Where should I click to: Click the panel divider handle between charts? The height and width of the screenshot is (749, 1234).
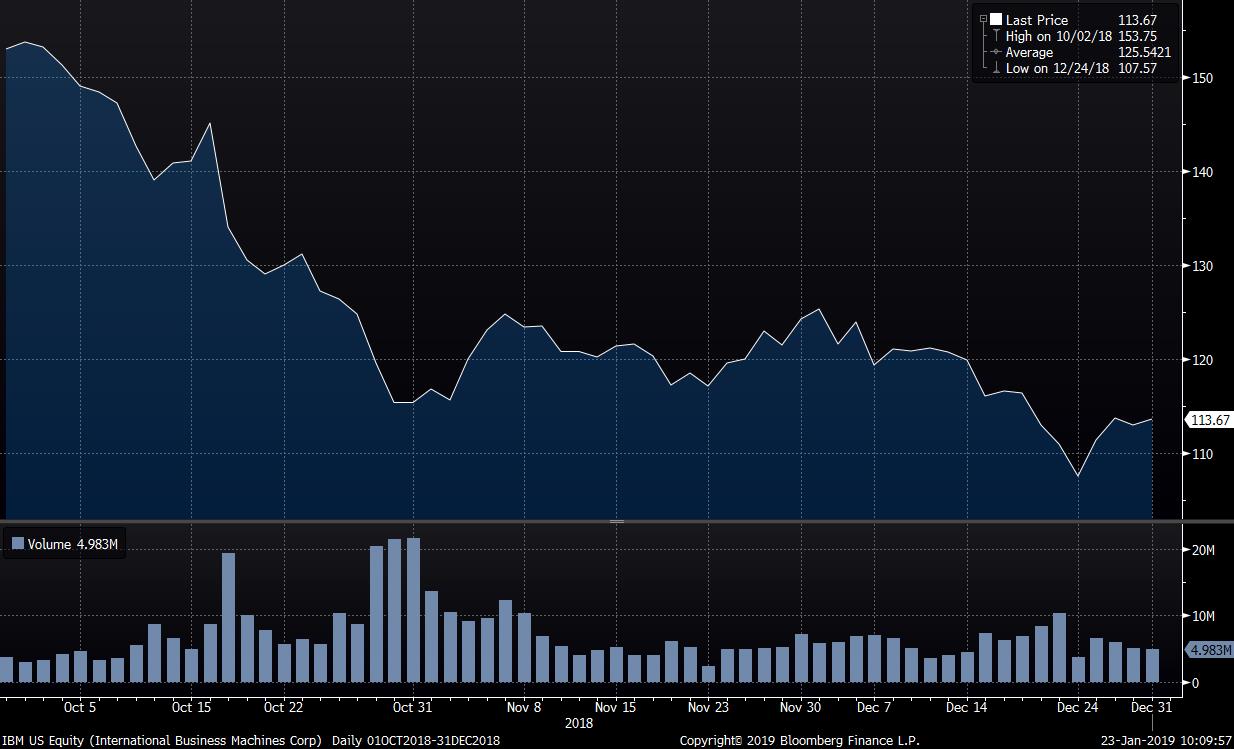coord(617,521)
